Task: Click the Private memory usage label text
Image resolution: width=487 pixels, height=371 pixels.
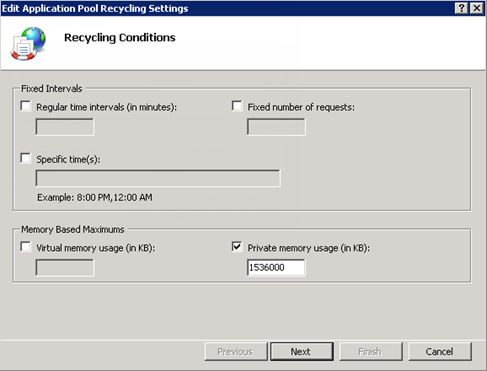Action: coord(309,248)
